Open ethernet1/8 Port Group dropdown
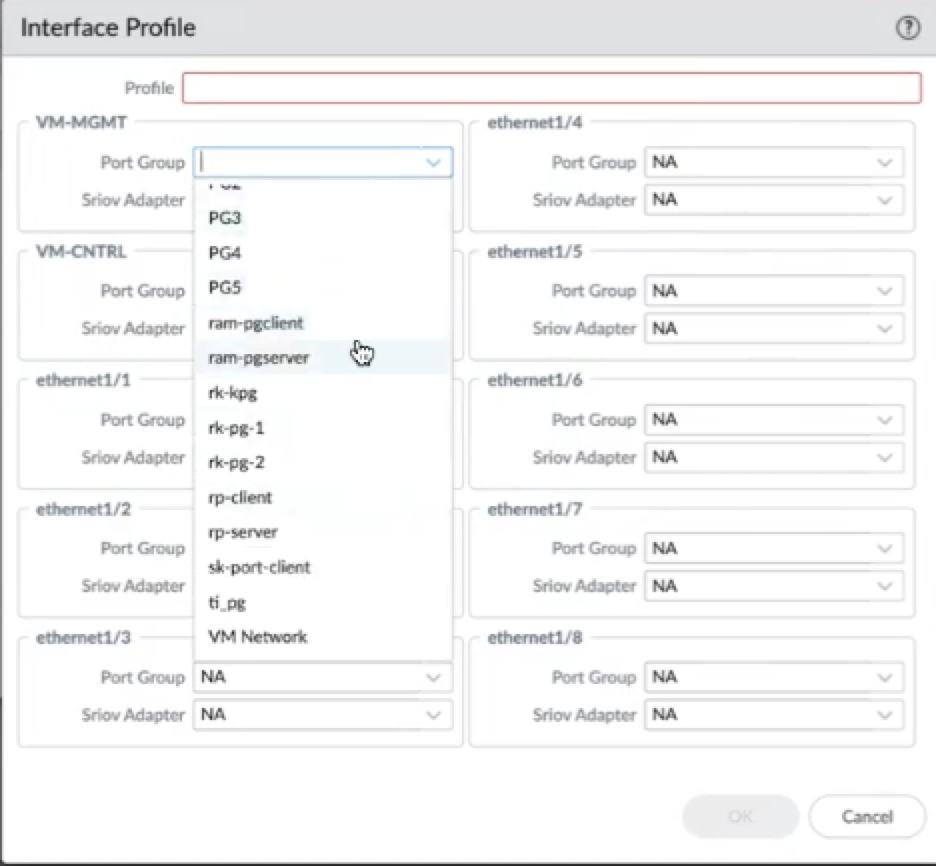 pyautogui.click(x=774, y=677)
